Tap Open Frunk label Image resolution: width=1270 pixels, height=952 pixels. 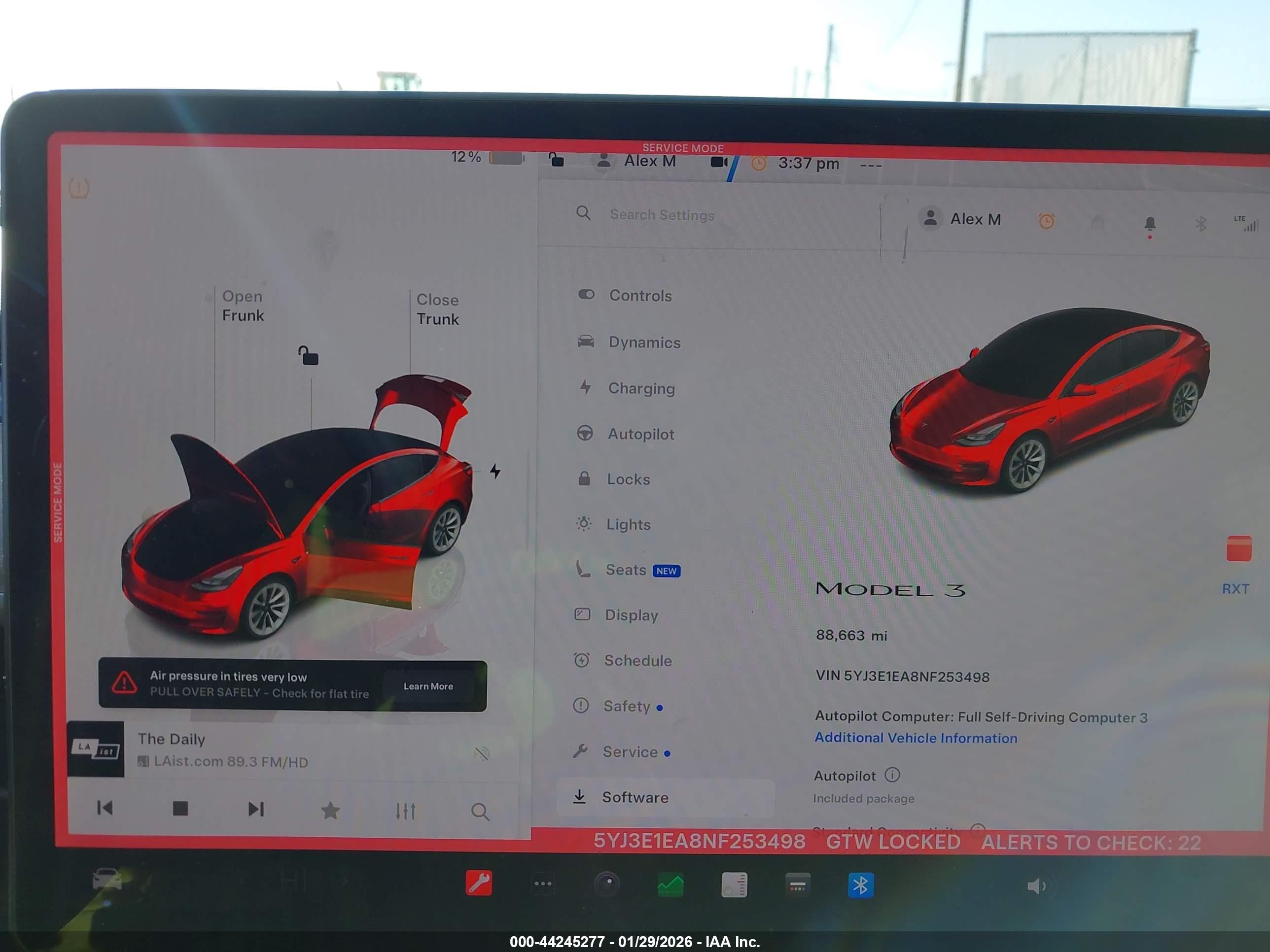coord(243,306)
